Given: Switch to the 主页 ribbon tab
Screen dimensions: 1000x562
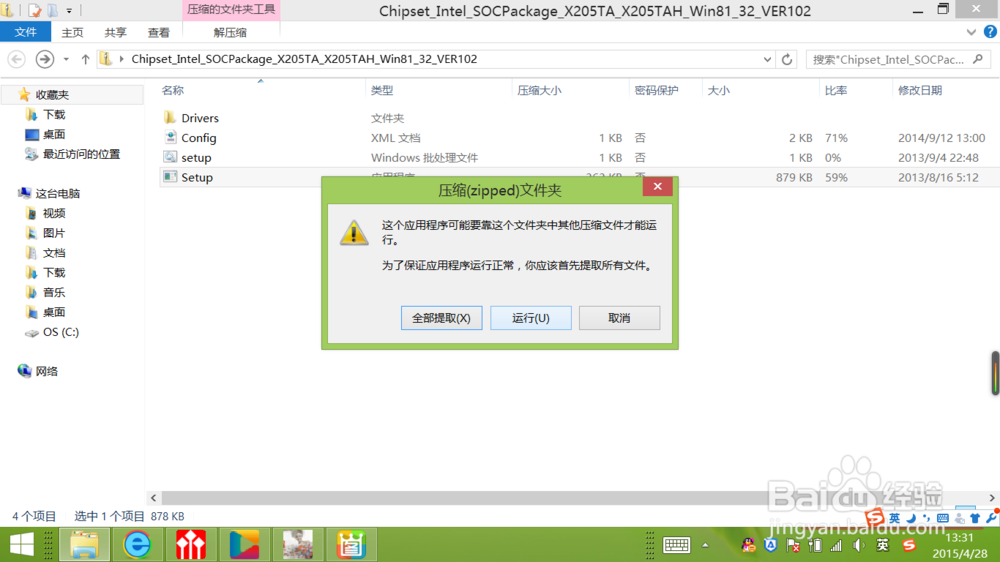Looking at the screenshot, I should [72, 33].
